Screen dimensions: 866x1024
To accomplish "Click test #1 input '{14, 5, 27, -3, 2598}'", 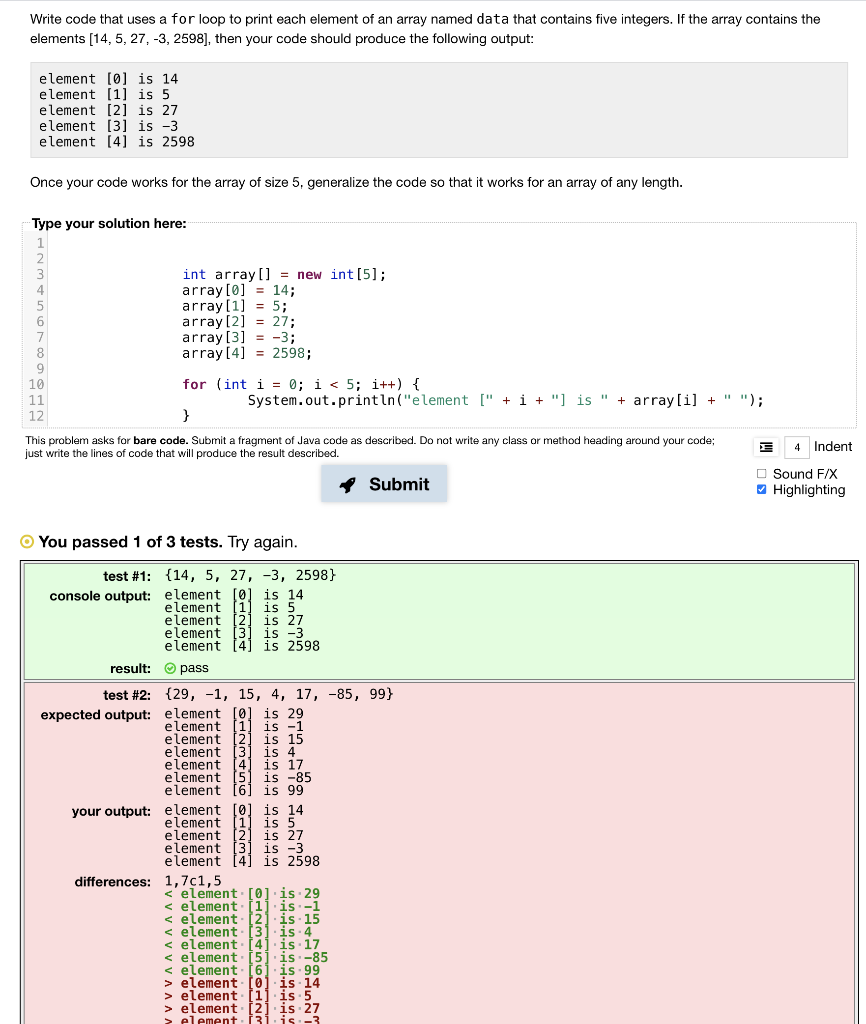I will pos(250,575).
